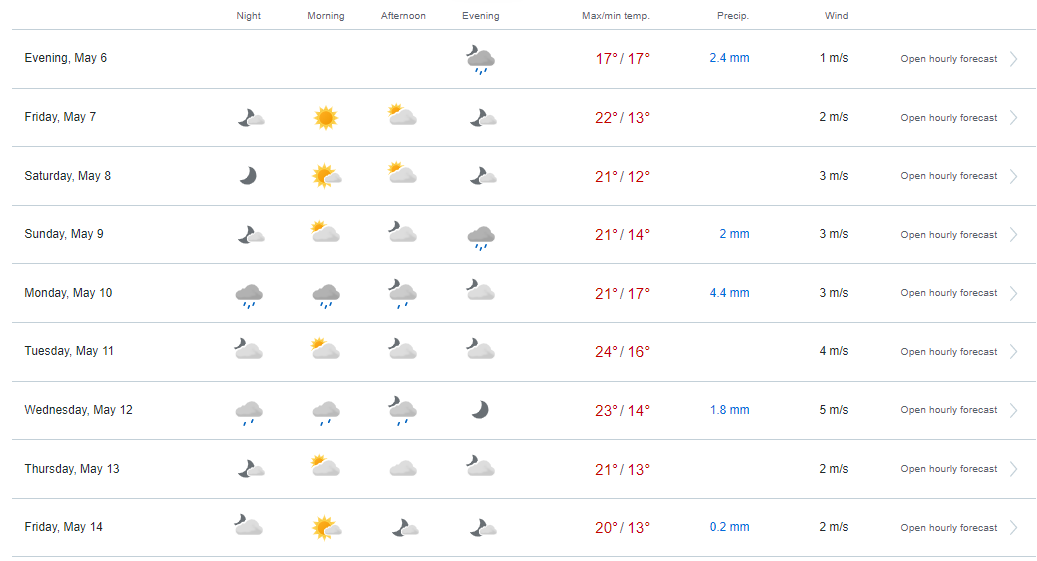The image size is (1037, 561).
Task: Click the rainy afternoon icon for Wednesday, May 12
Action: [x=402, y=411]
